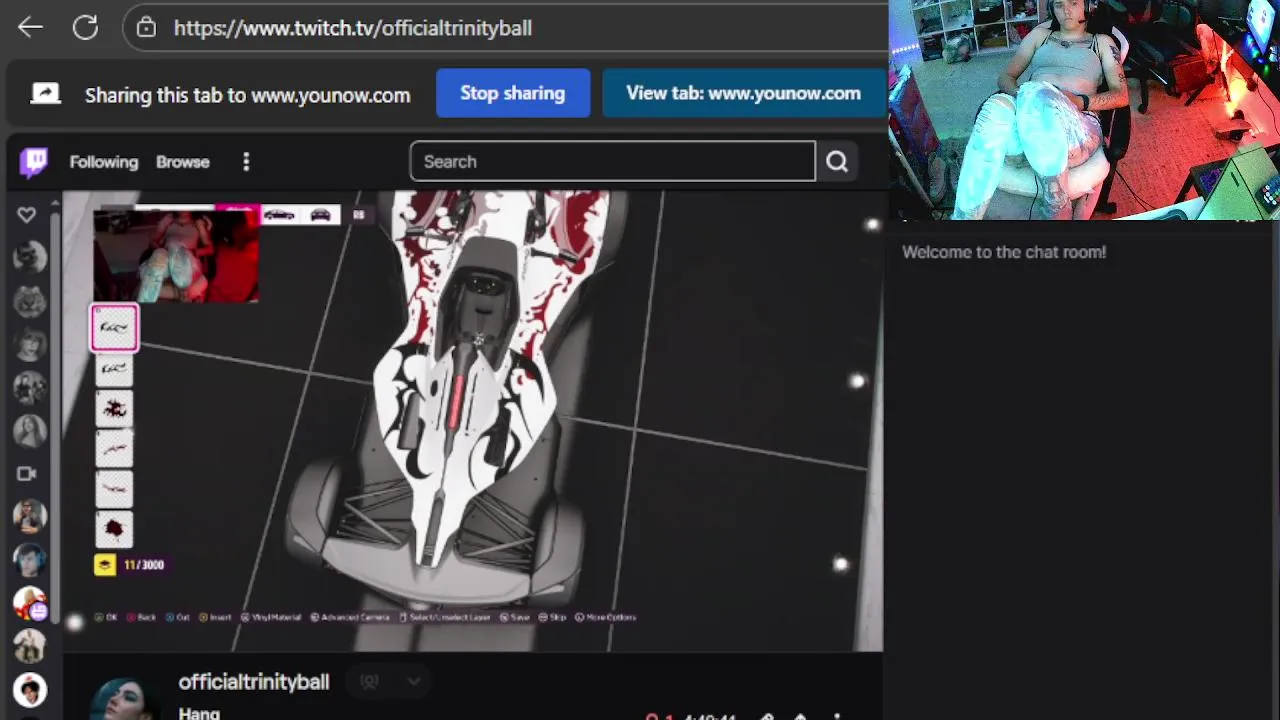Click the OK control hint
1280x720 pixels.
point(106,617)
